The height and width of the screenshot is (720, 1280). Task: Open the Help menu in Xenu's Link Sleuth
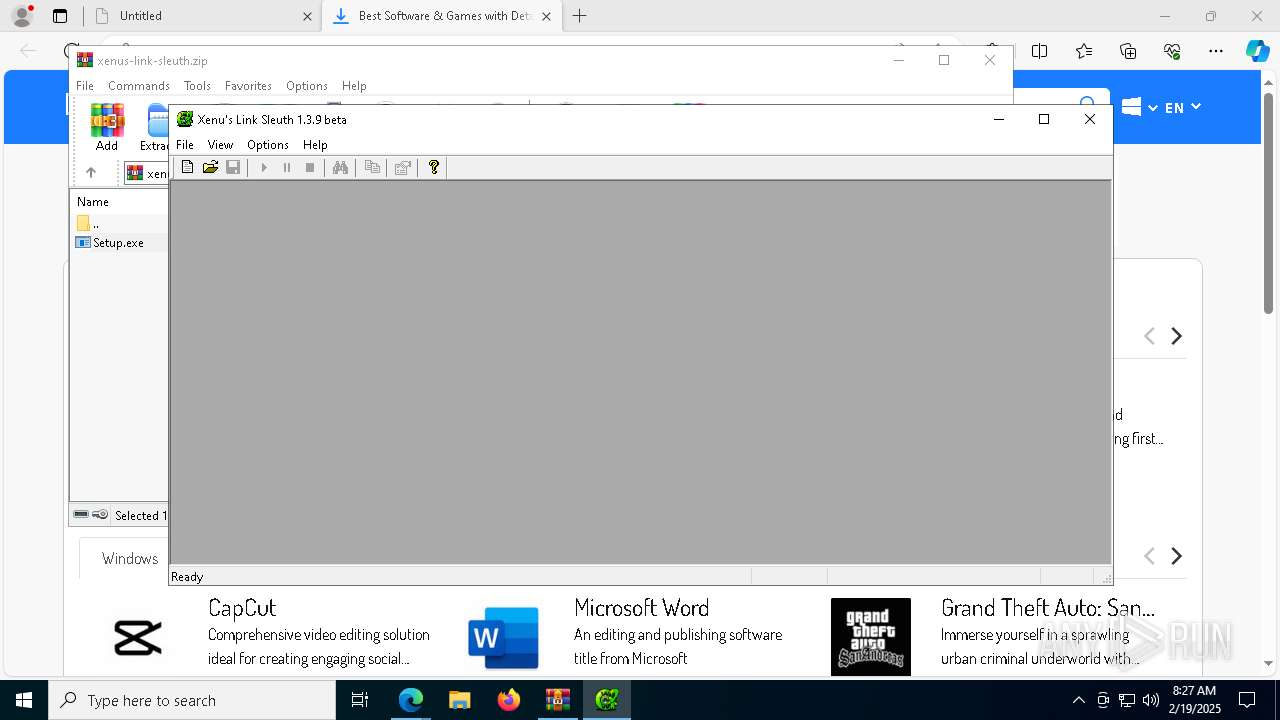click(315, 145)
